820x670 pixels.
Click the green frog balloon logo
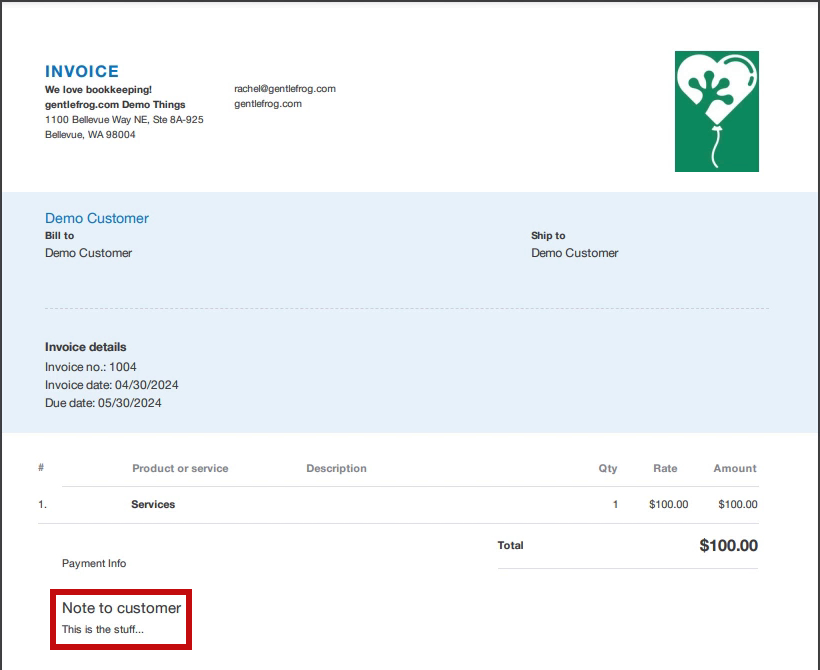pyautogui.click(x=716, y=111)
